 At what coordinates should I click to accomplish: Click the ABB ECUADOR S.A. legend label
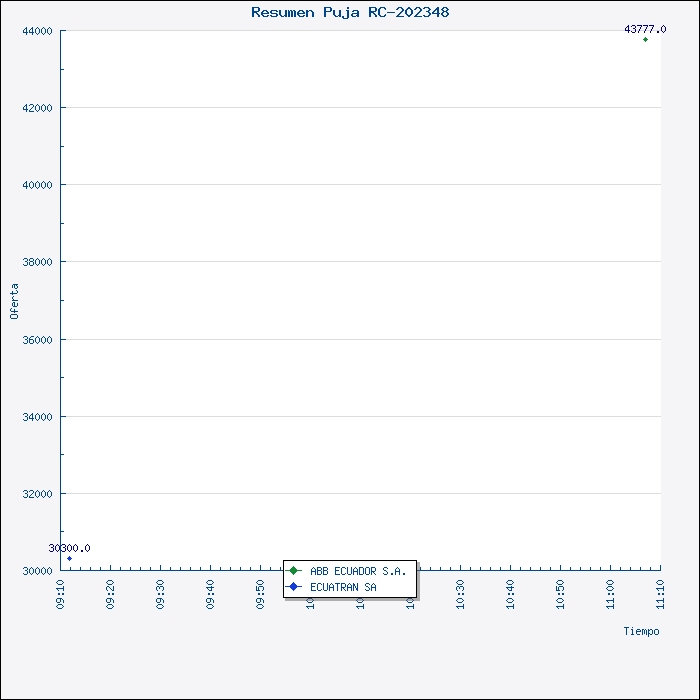(358, 571)
